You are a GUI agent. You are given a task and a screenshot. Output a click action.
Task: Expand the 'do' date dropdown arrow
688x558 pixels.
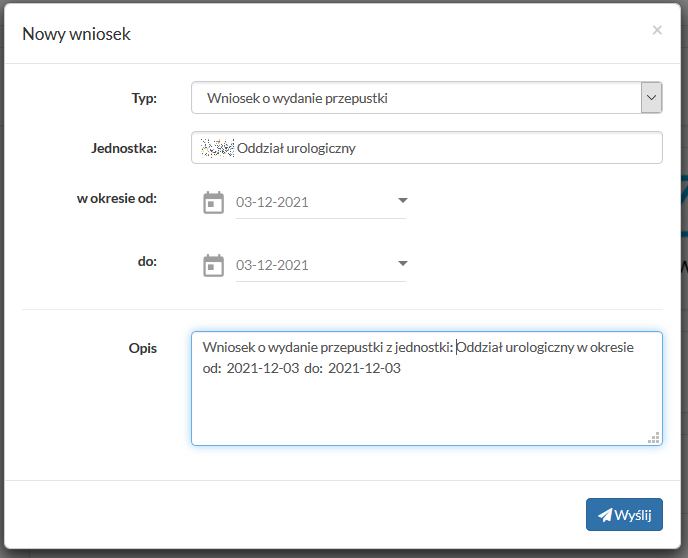pyautogui.click(x=403, y=264)
